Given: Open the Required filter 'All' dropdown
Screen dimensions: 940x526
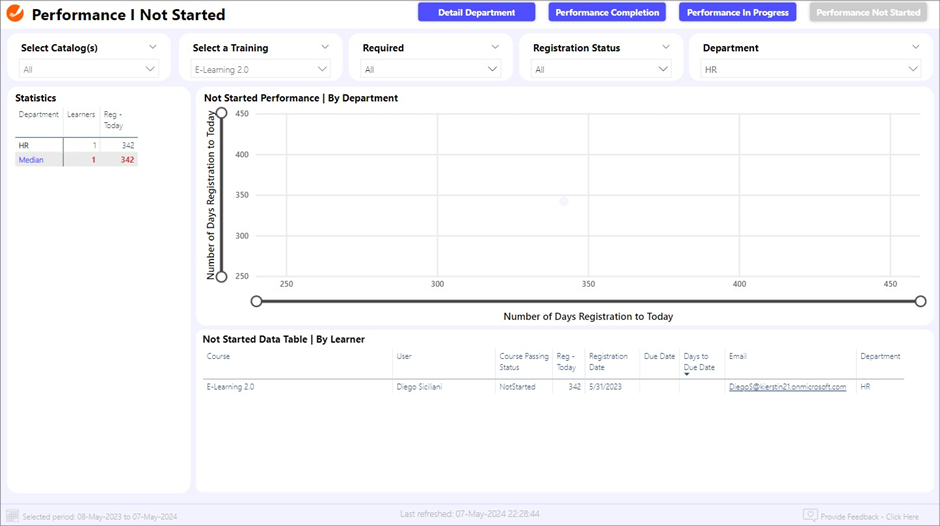Looking at the screenshot, I should click(x=431, y=69).
